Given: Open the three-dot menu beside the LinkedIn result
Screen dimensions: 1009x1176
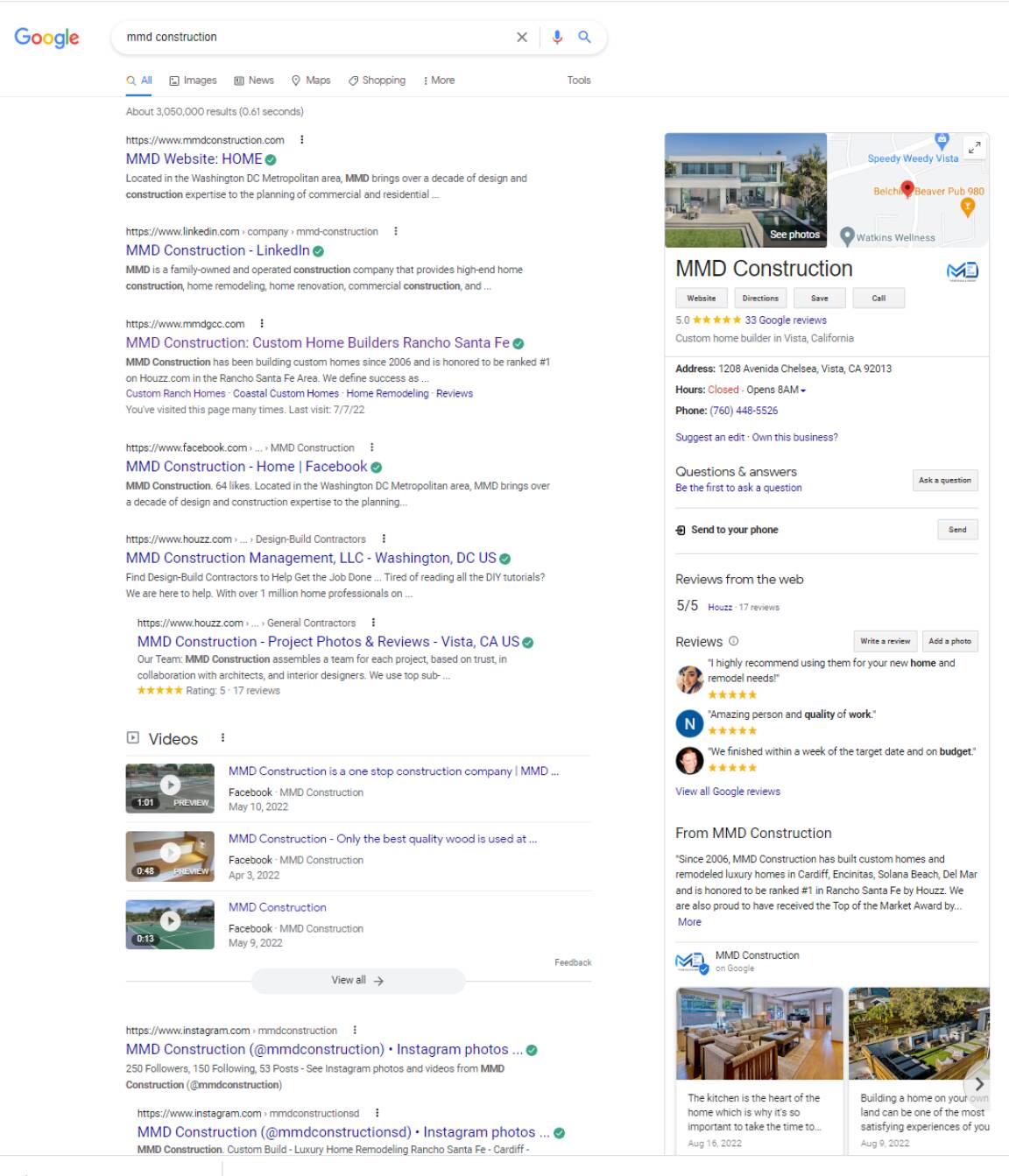Looking at the screenshot, I should [x=396, y=231].
